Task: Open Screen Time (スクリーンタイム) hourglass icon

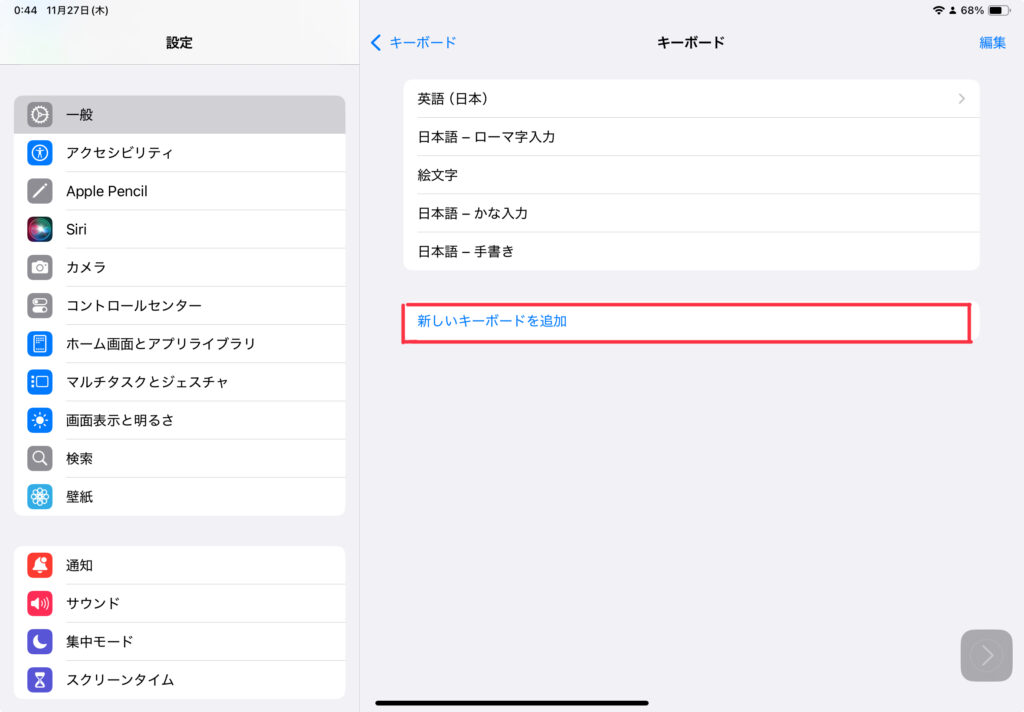Action: click(40, 679)
